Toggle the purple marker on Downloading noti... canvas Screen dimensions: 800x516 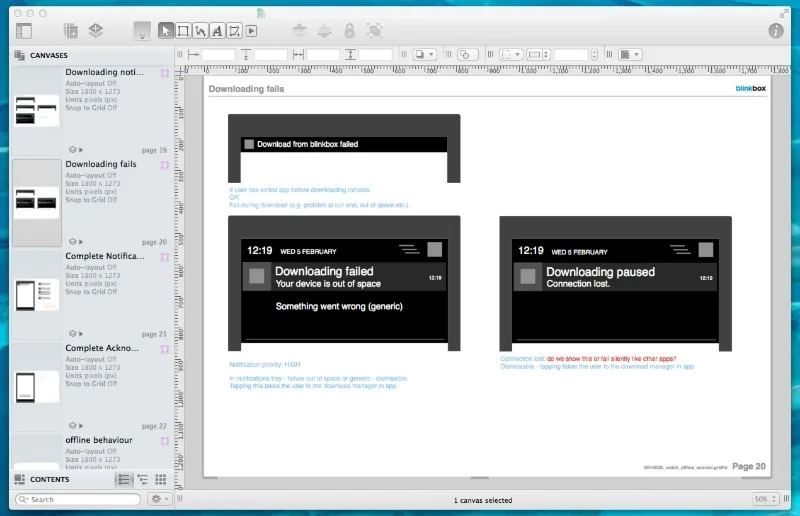pyautogui.click(x=165, y=73)
